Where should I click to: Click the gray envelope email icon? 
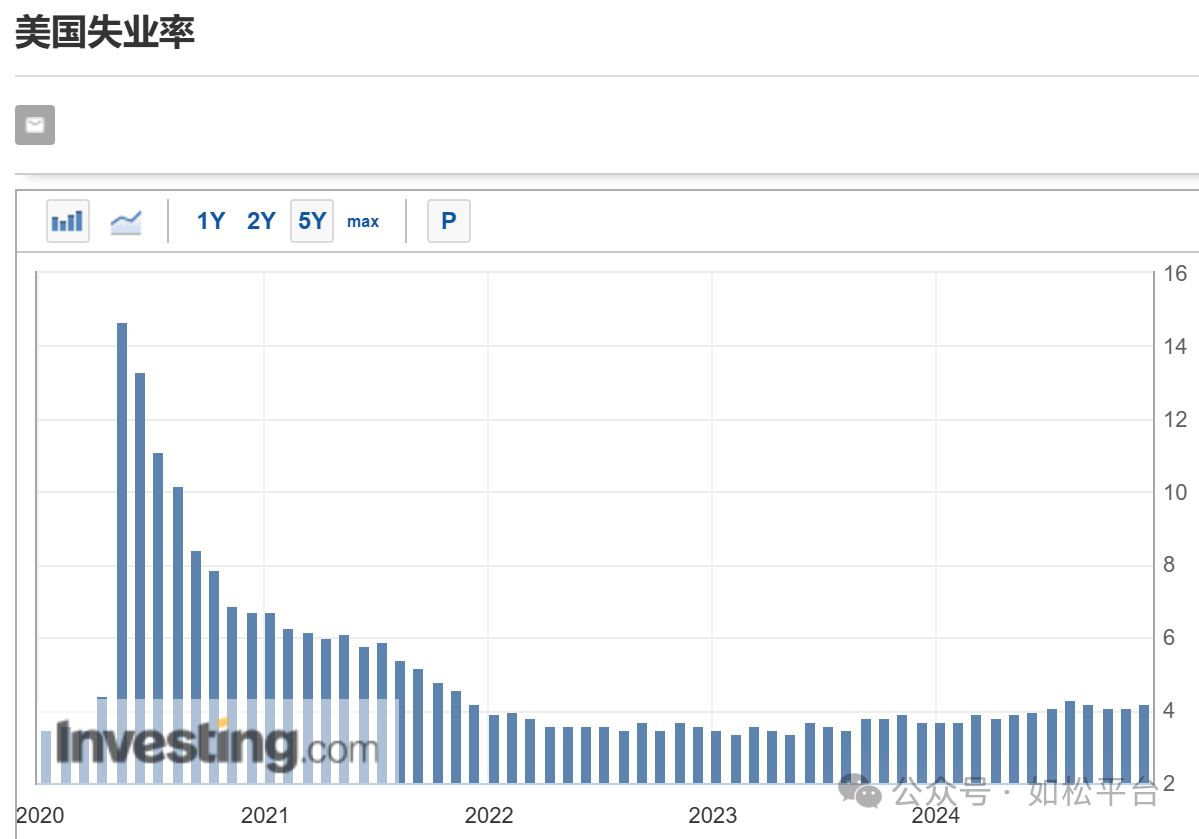[x=35, y=125]
